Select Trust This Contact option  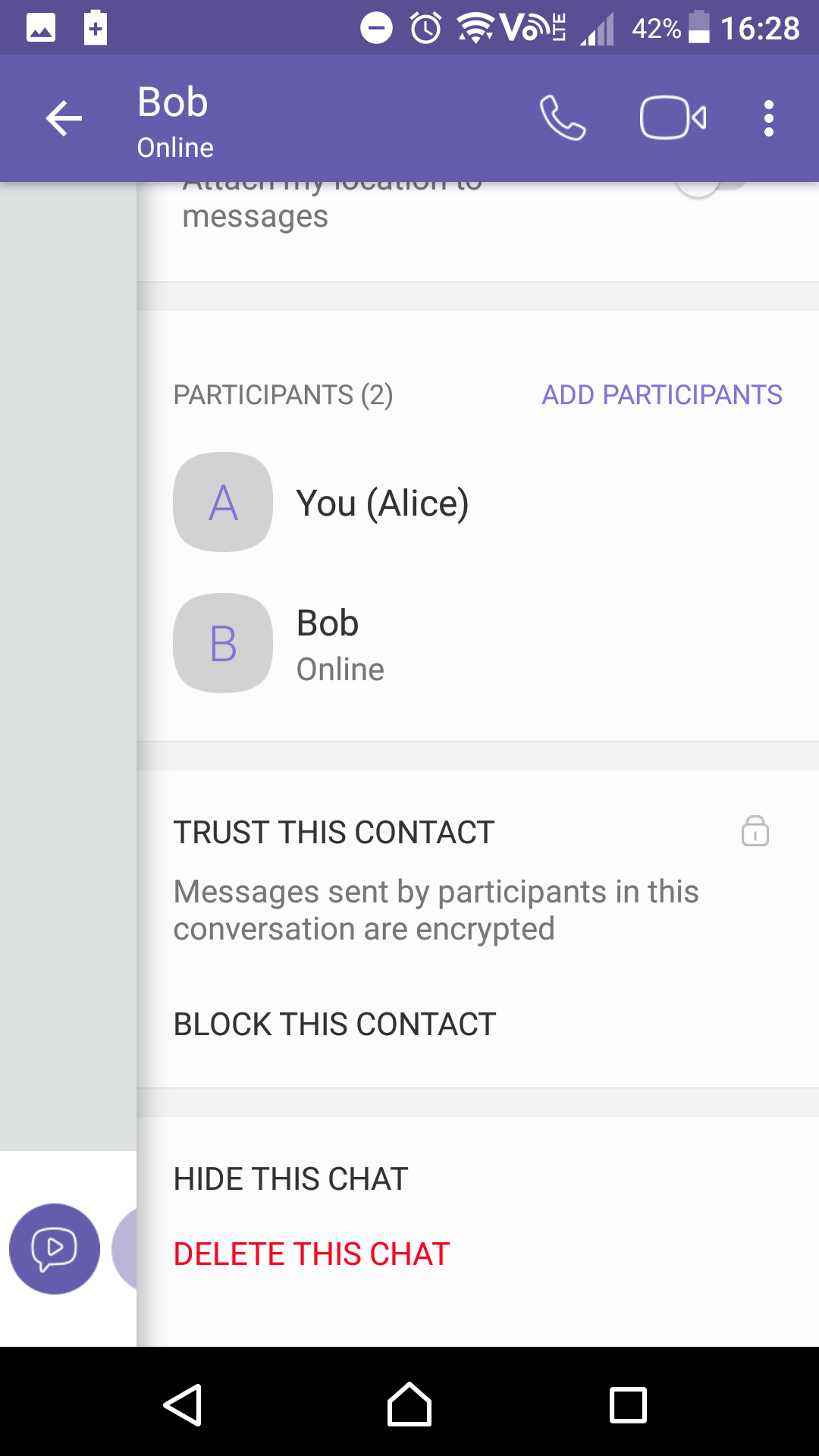(334, 833)
